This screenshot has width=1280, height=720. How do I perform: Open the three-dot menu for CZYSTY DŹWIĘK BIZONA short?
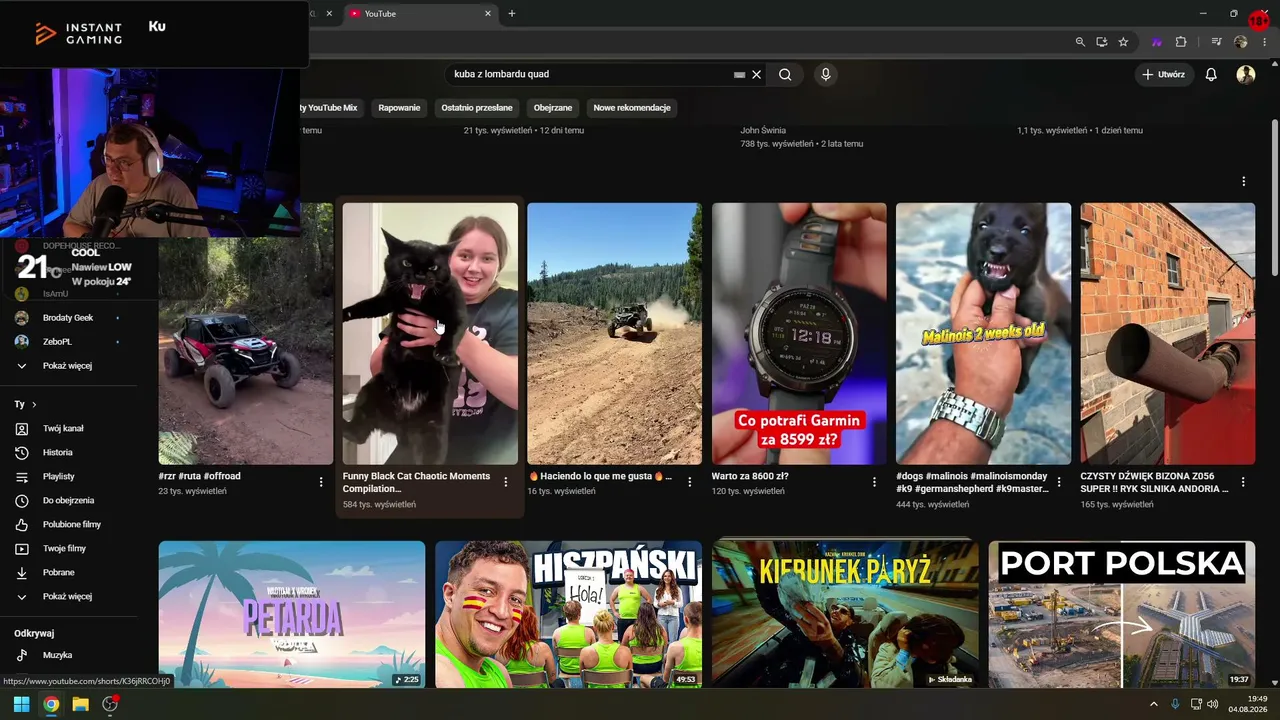1243,482
